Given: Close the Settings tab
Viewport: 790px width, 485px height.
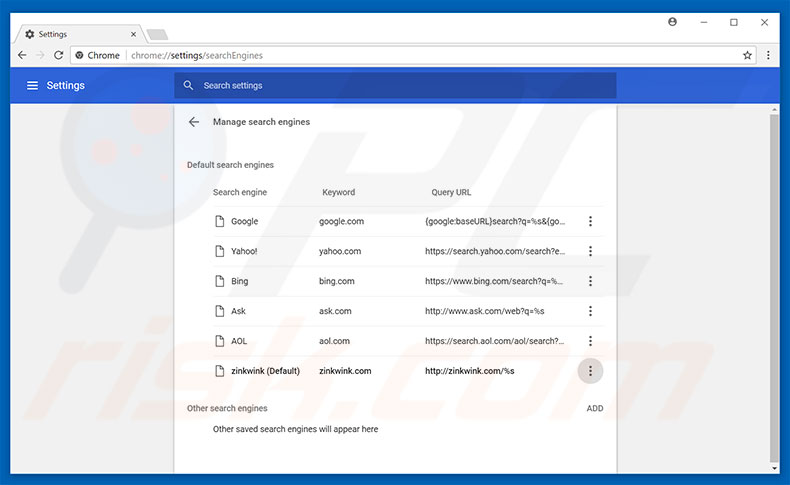Looking at the screenshot, I should point(133,34).
